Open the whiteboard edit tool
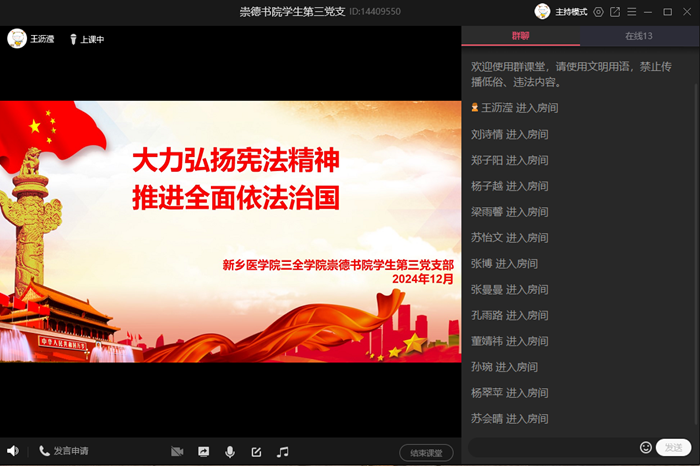700x466 pixels. (x=256, y=452)
